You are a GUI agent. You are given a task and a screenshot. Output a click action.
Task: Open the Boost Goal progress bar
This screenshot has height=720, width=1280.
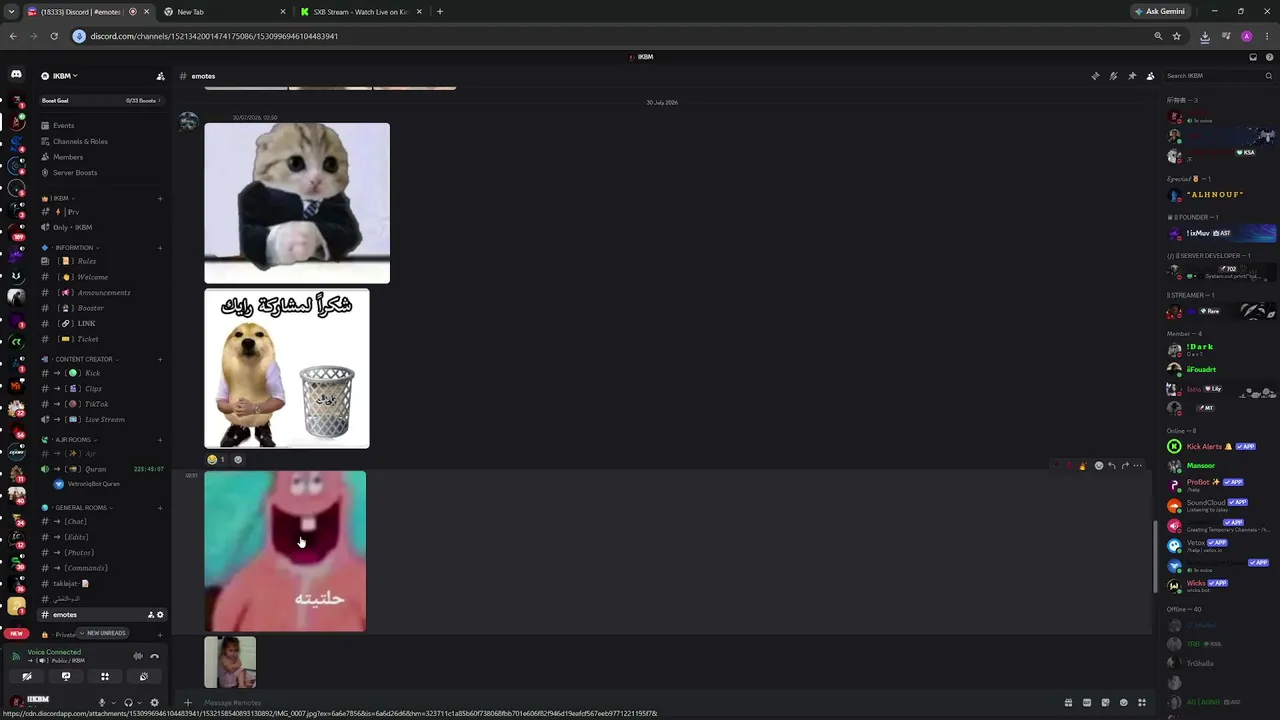100,101
